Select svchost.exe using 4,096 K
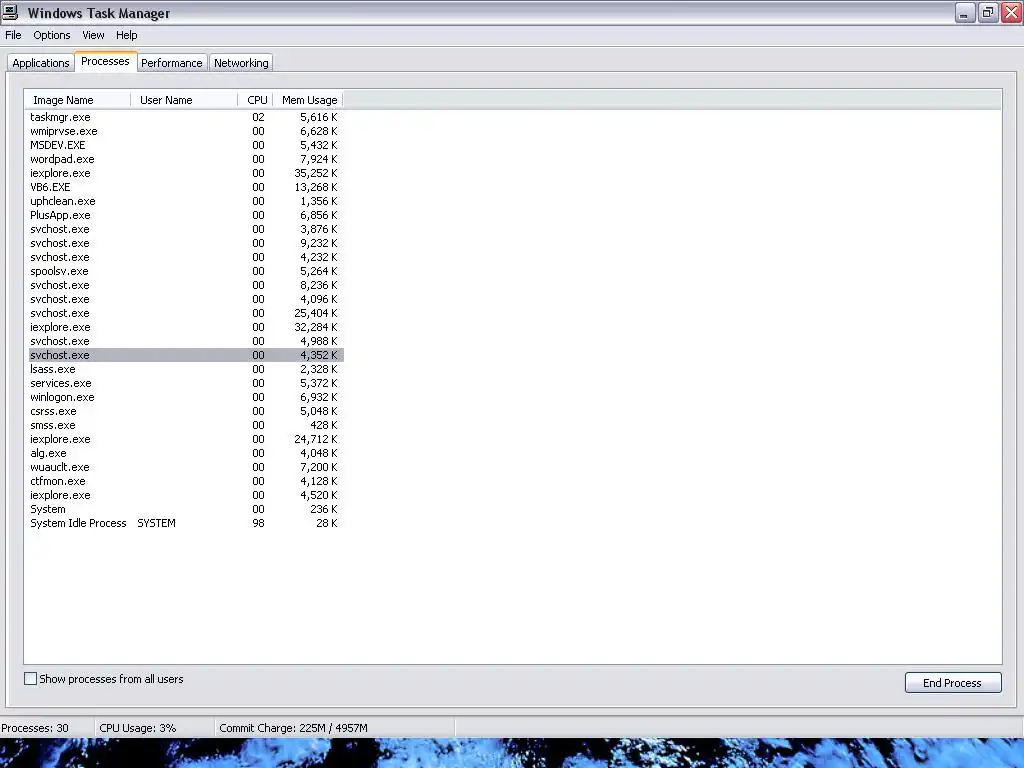The image size is (1024, 768). (185, 299)
